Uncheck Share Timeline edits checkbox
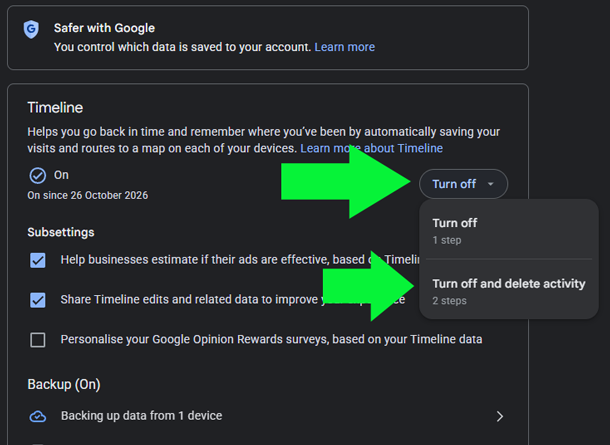This screenshot has width=610, height=445. 38,300
